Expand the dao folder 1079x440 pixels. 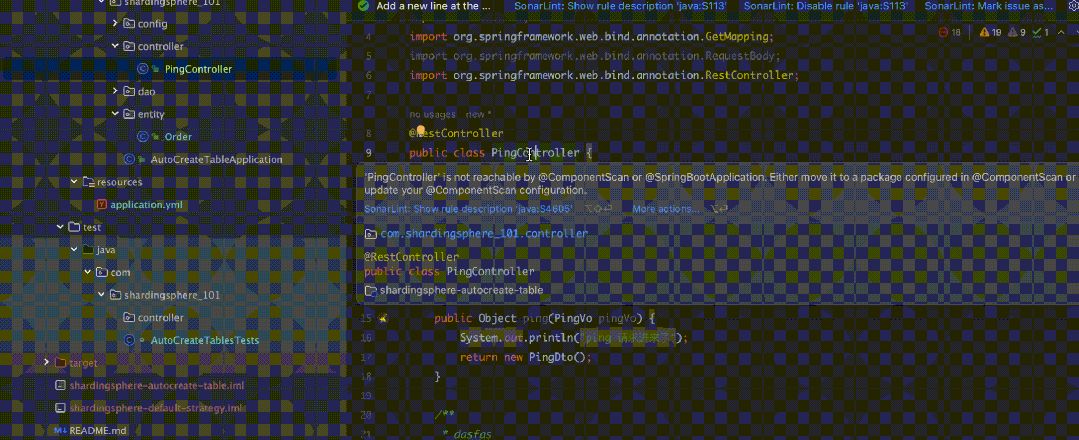coord(115,91)
